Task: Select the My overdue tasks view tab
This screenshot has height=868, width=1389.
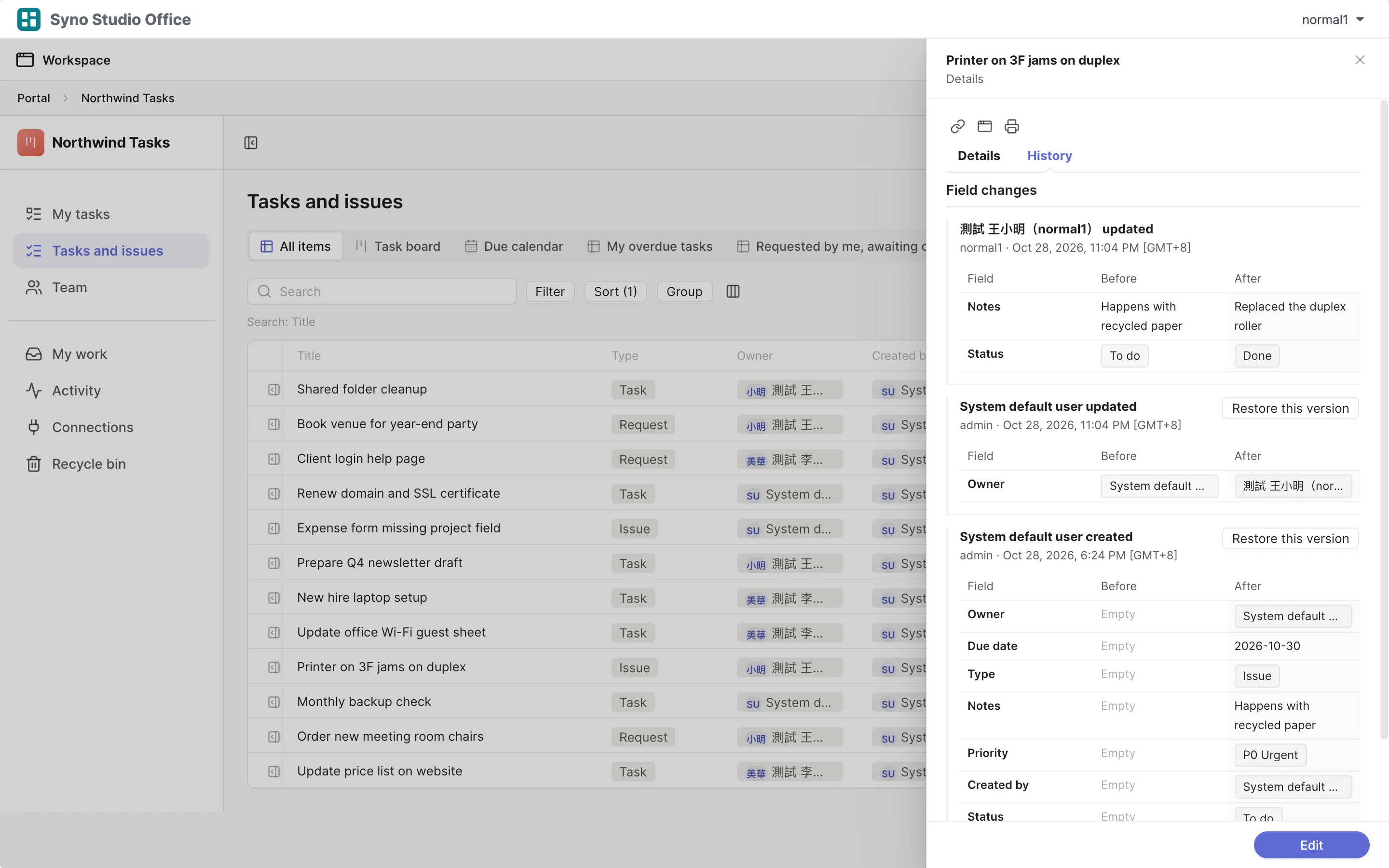Action: pos(650,246)
